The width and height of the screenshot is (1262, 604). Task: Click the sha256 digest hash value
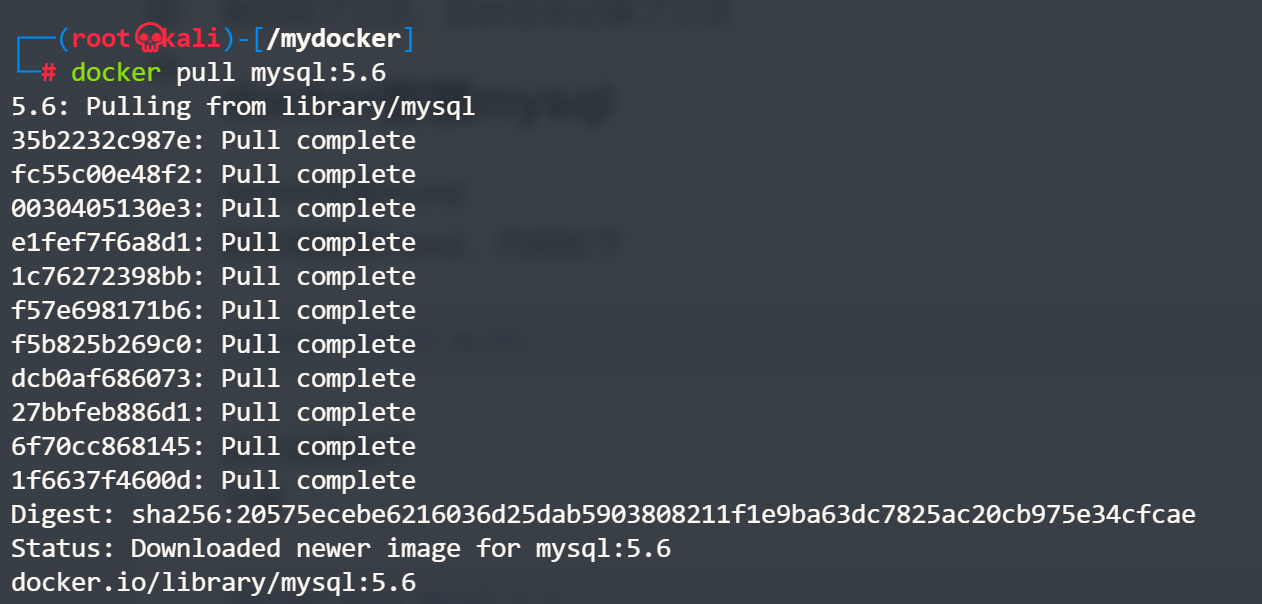[663, 515]
